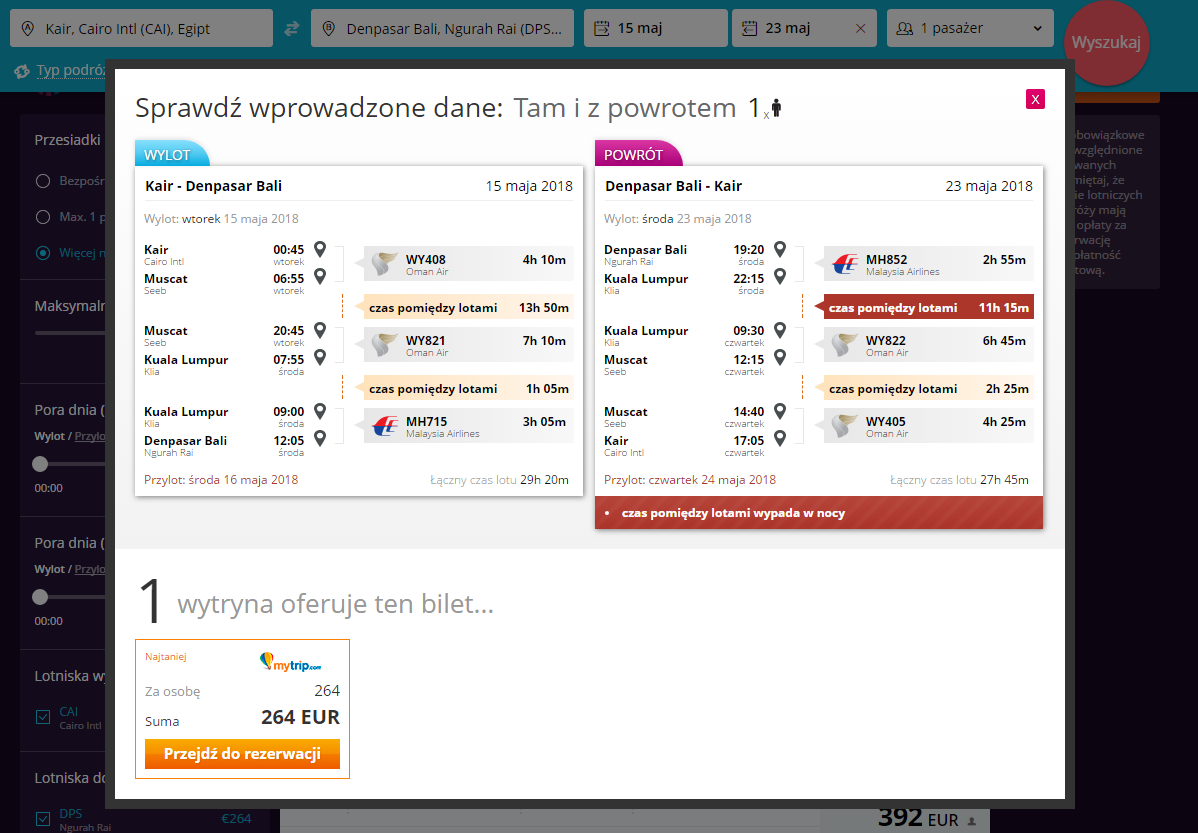
Task: Click Przejdź do rezerwacji button
Action: 242,754
